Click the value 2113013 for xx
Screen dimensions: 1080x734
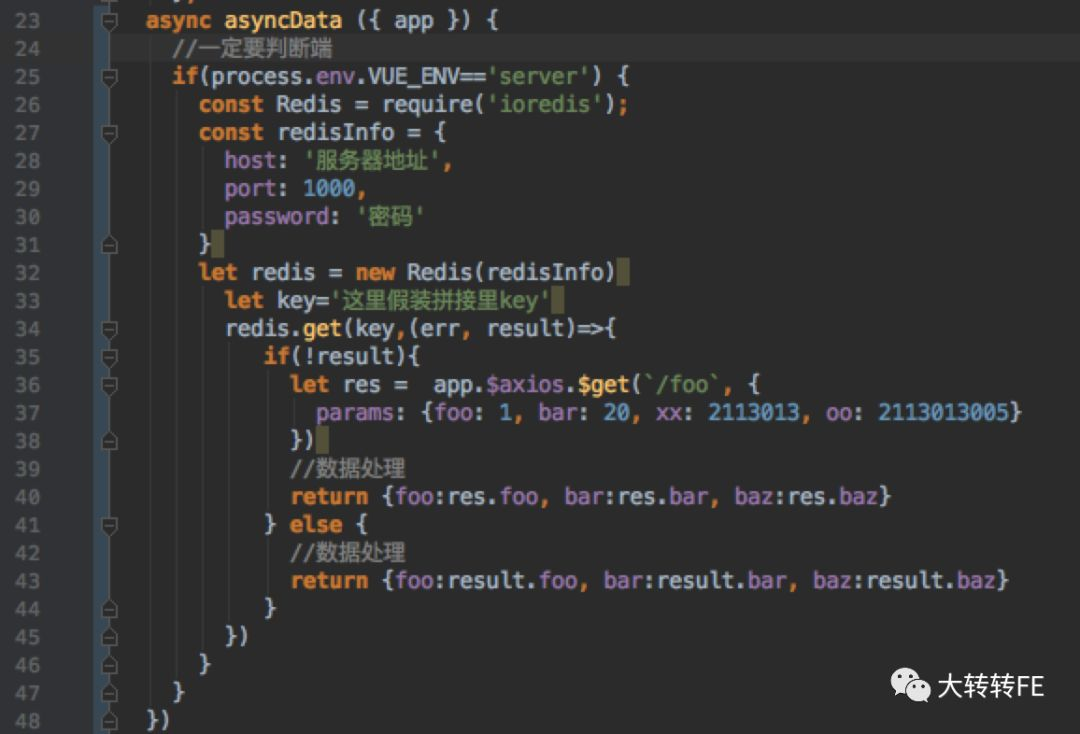[754, 412]
